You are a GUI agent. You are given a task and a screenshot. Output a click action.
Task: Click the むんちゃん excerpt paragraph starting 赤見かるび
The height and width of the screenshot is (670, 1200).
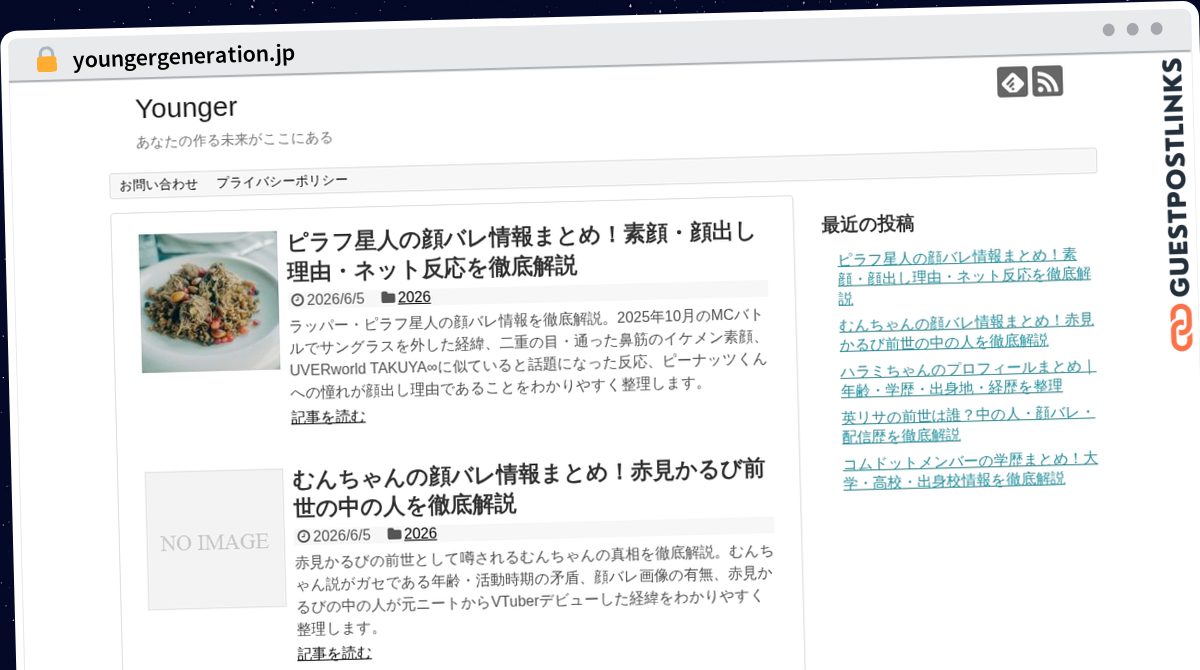[x=534, y=590]
